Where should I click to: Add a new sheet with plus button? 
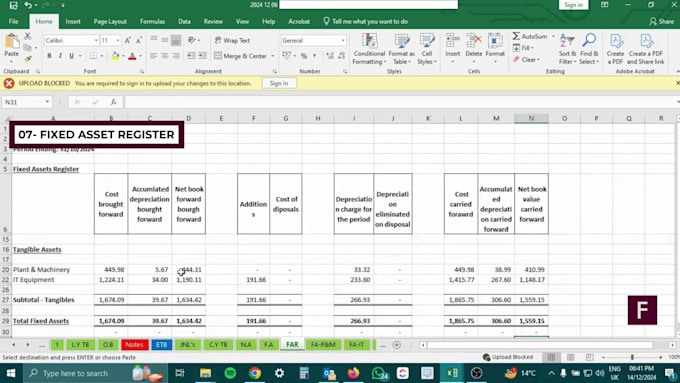tap(396, 345)
